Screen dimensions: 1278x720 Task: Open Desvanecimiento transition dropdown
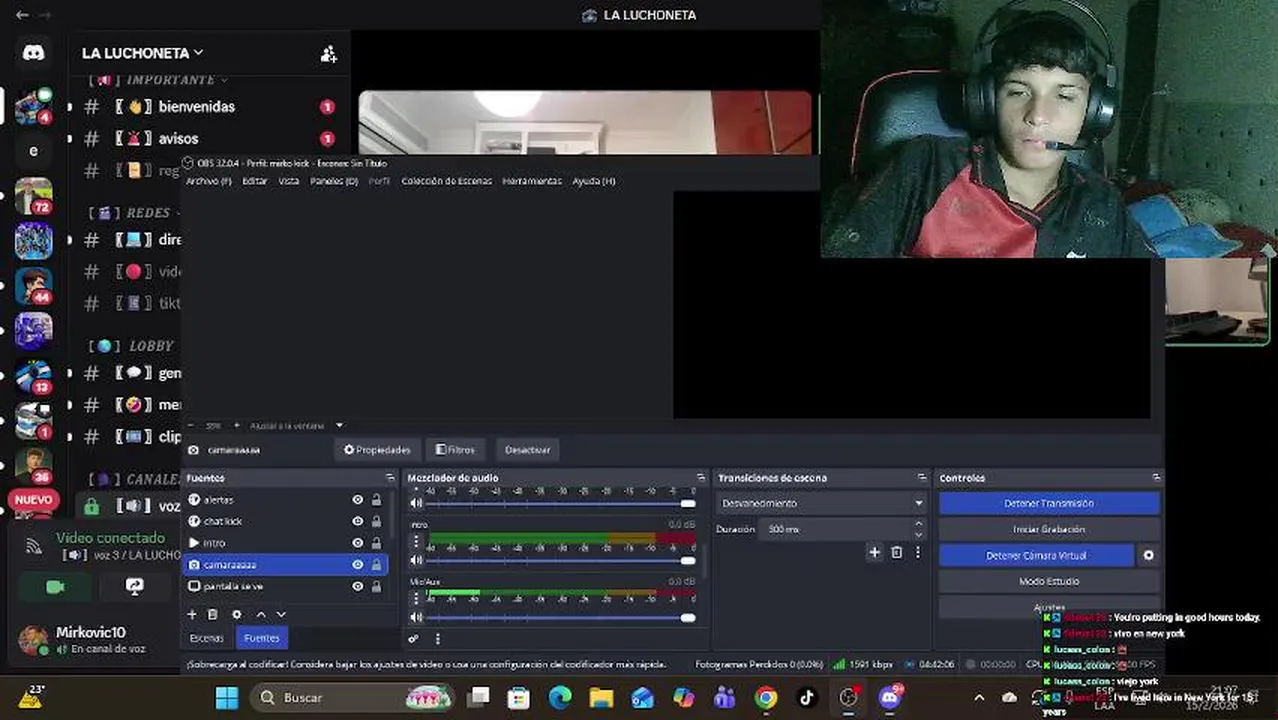[821, 503]
